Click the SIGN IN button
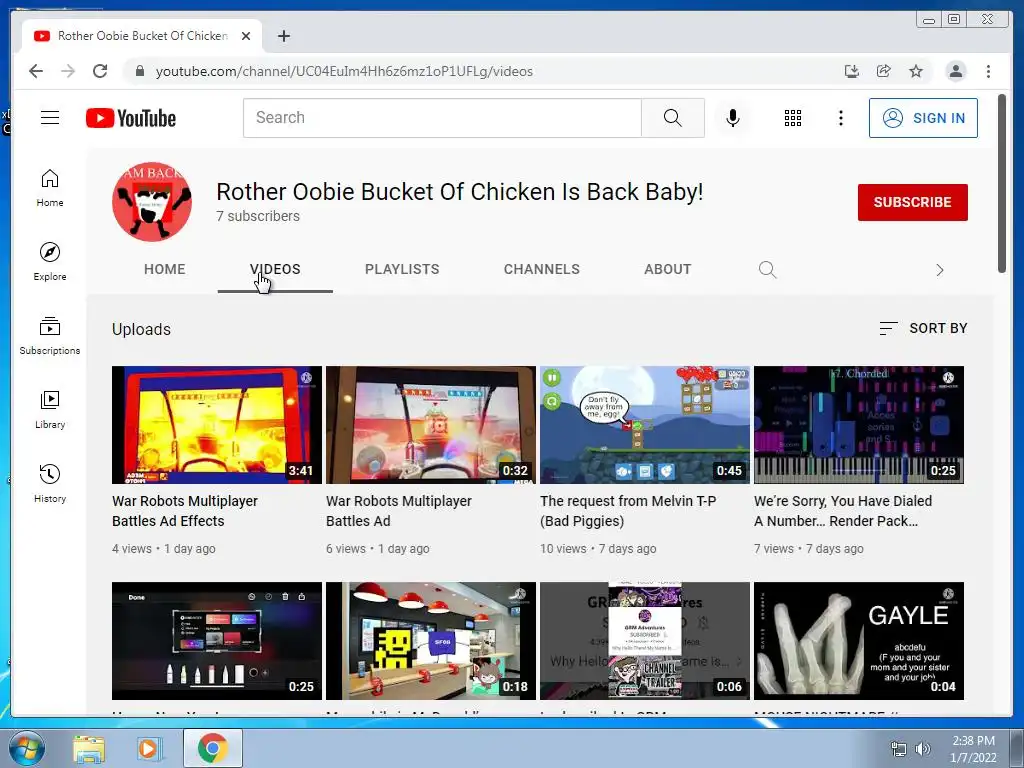The image size is (1024, 768). coord(923,118)
